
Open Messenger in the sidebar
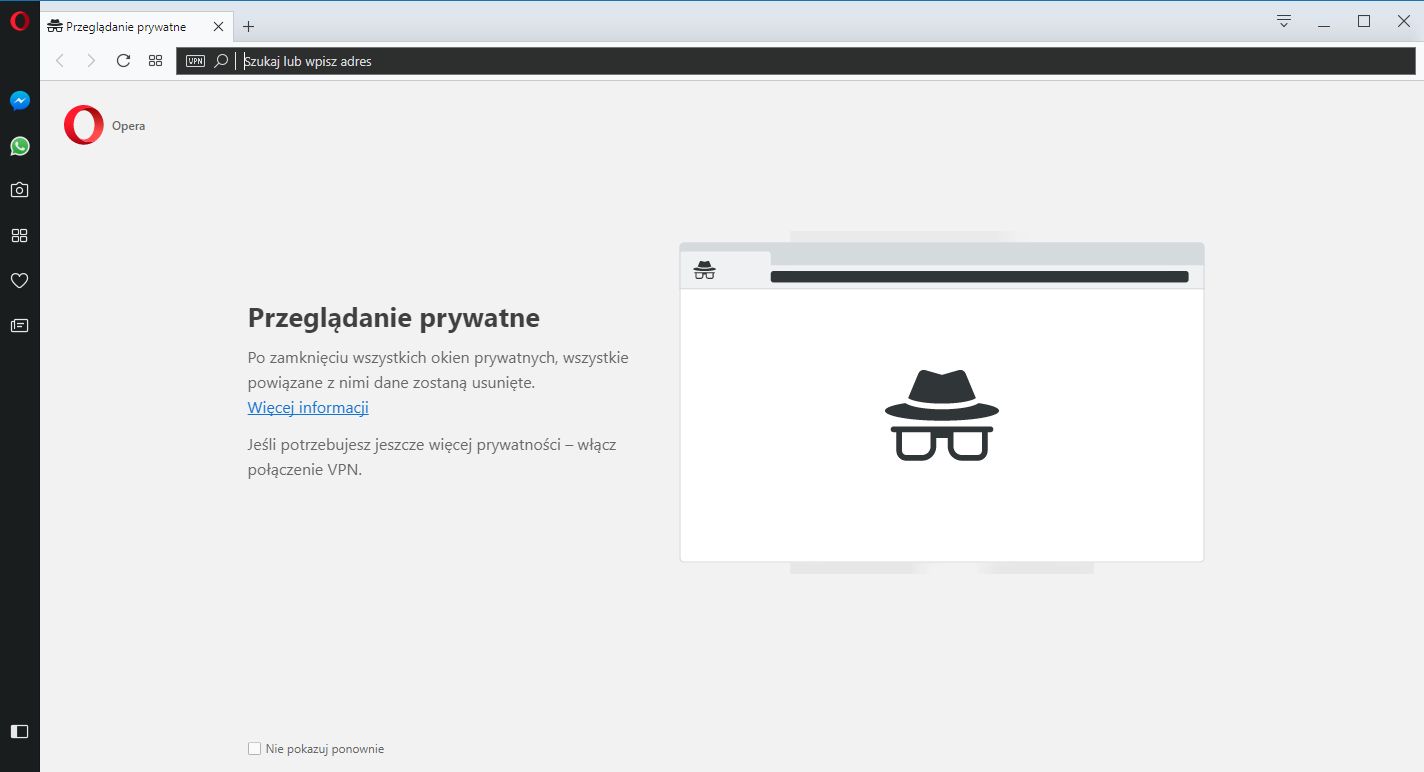click(x=19, y=100)
